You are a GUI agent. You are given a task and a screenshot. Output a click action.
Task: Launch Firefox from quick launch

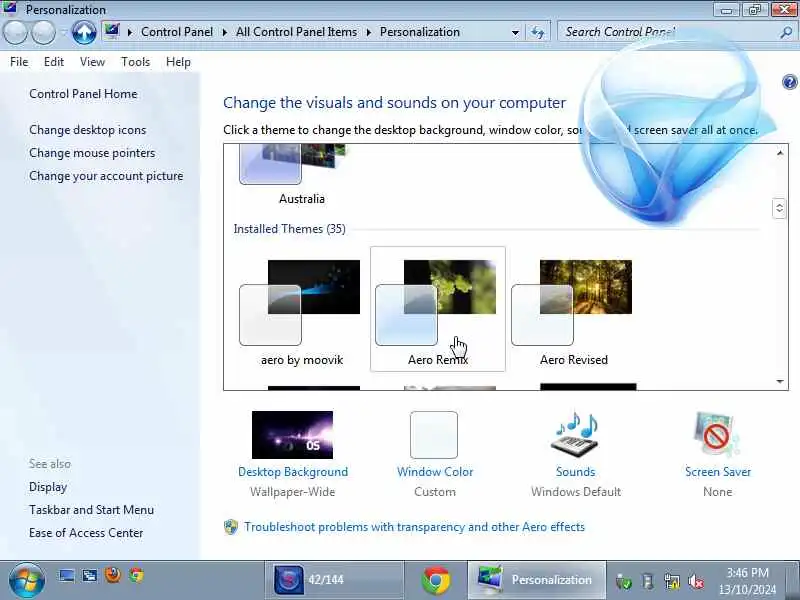click(x=113, y=576)
